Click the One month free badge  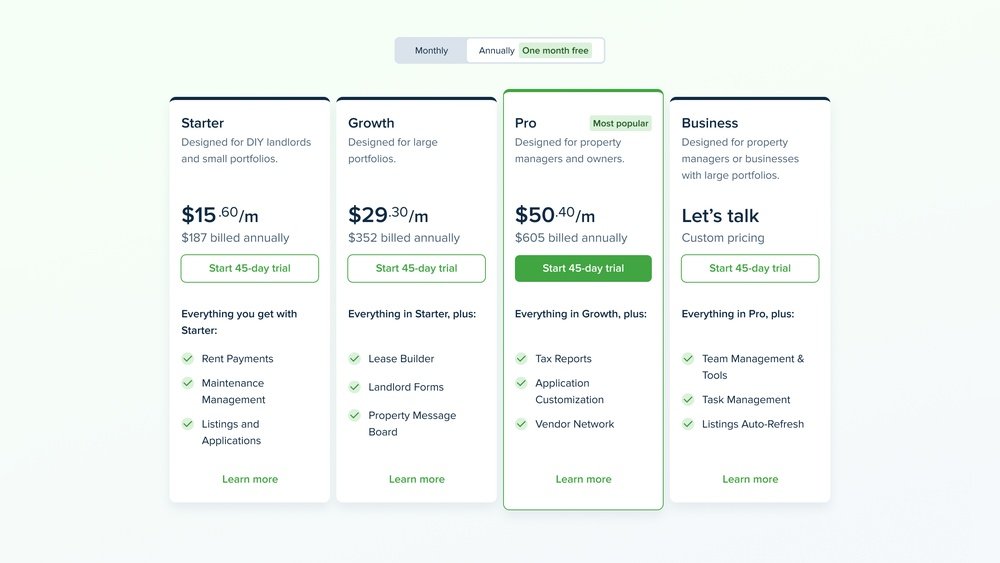[x=555, y=50]
